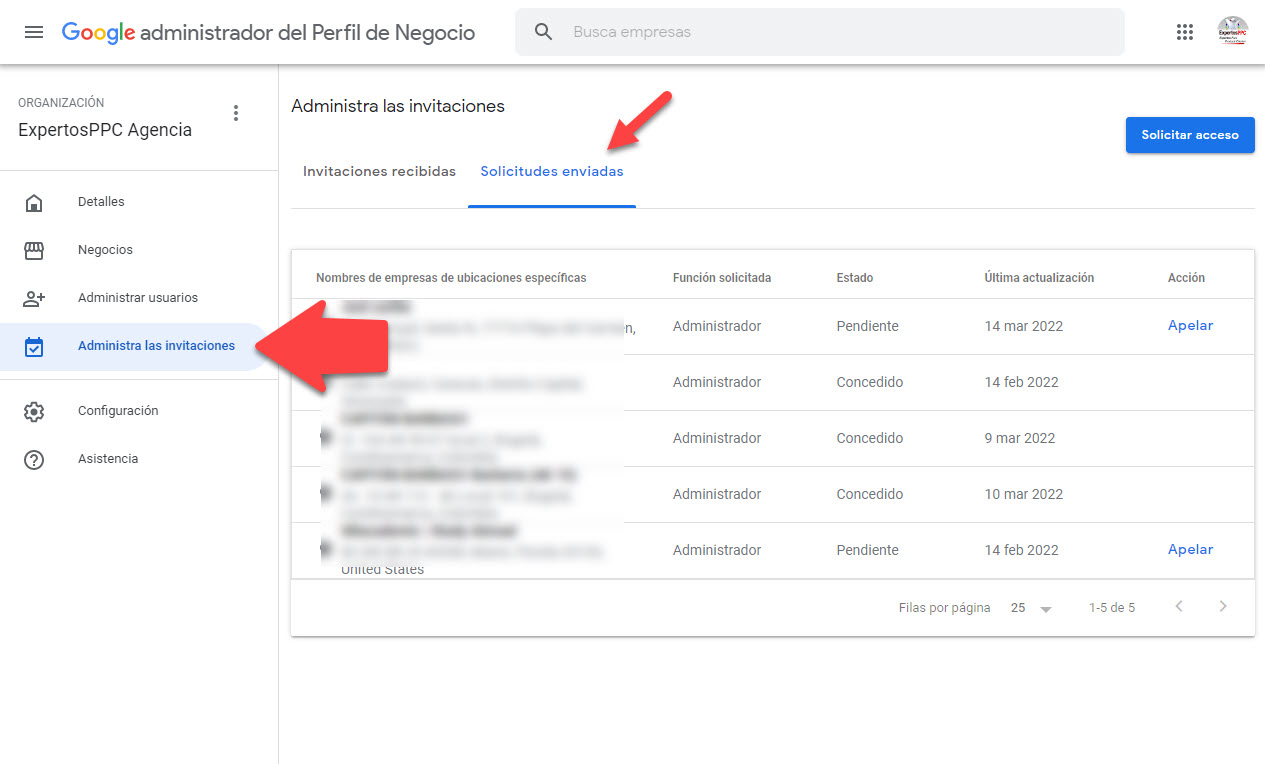1265x764 pixels.
Task: Click the search magnifier icon
Action: (543, 32)
